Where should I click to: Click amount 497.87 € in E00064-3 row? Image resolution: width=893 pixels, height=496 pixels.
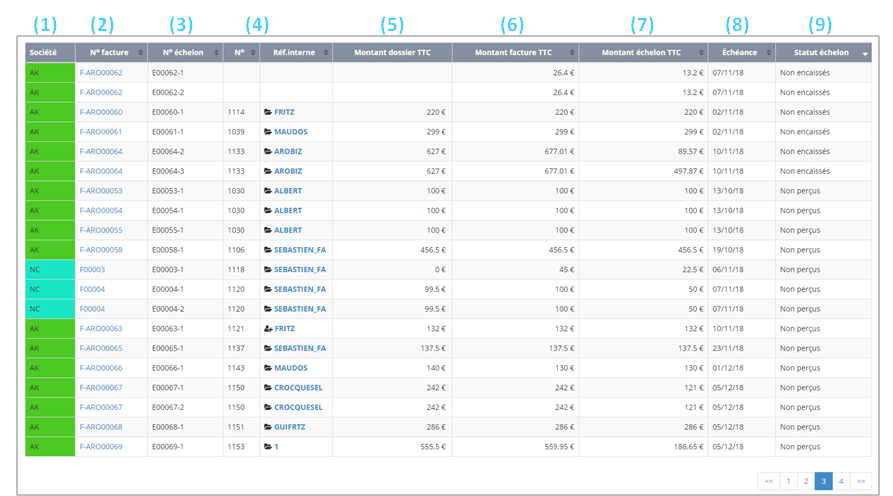pos(688,171)
